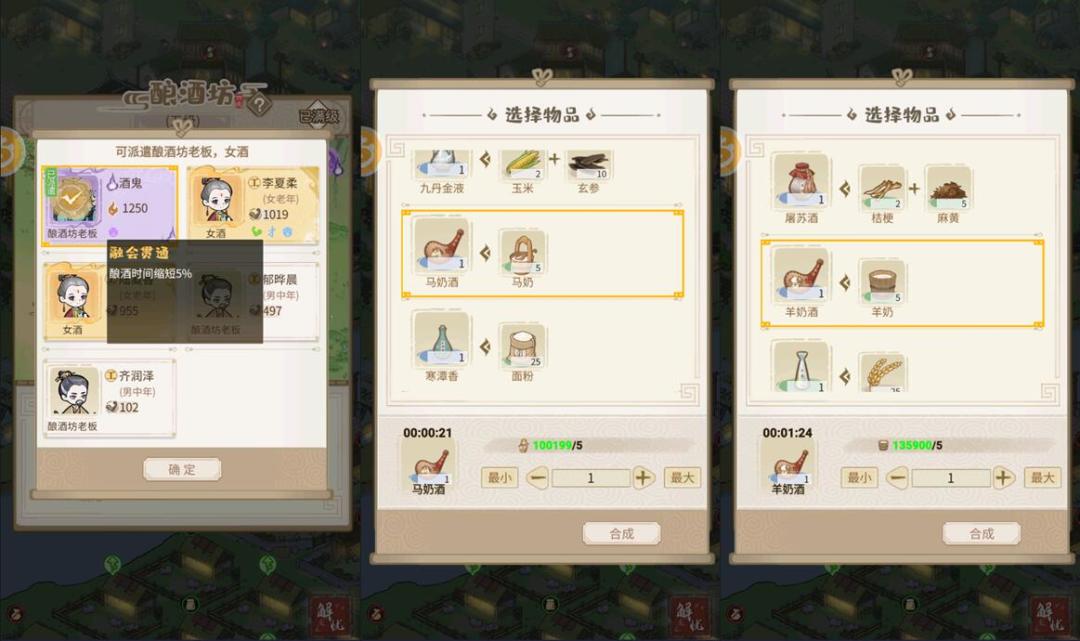Click the 九丹金液 wine icon
This screenshot has width=1080, height=641.
[442, 165]
